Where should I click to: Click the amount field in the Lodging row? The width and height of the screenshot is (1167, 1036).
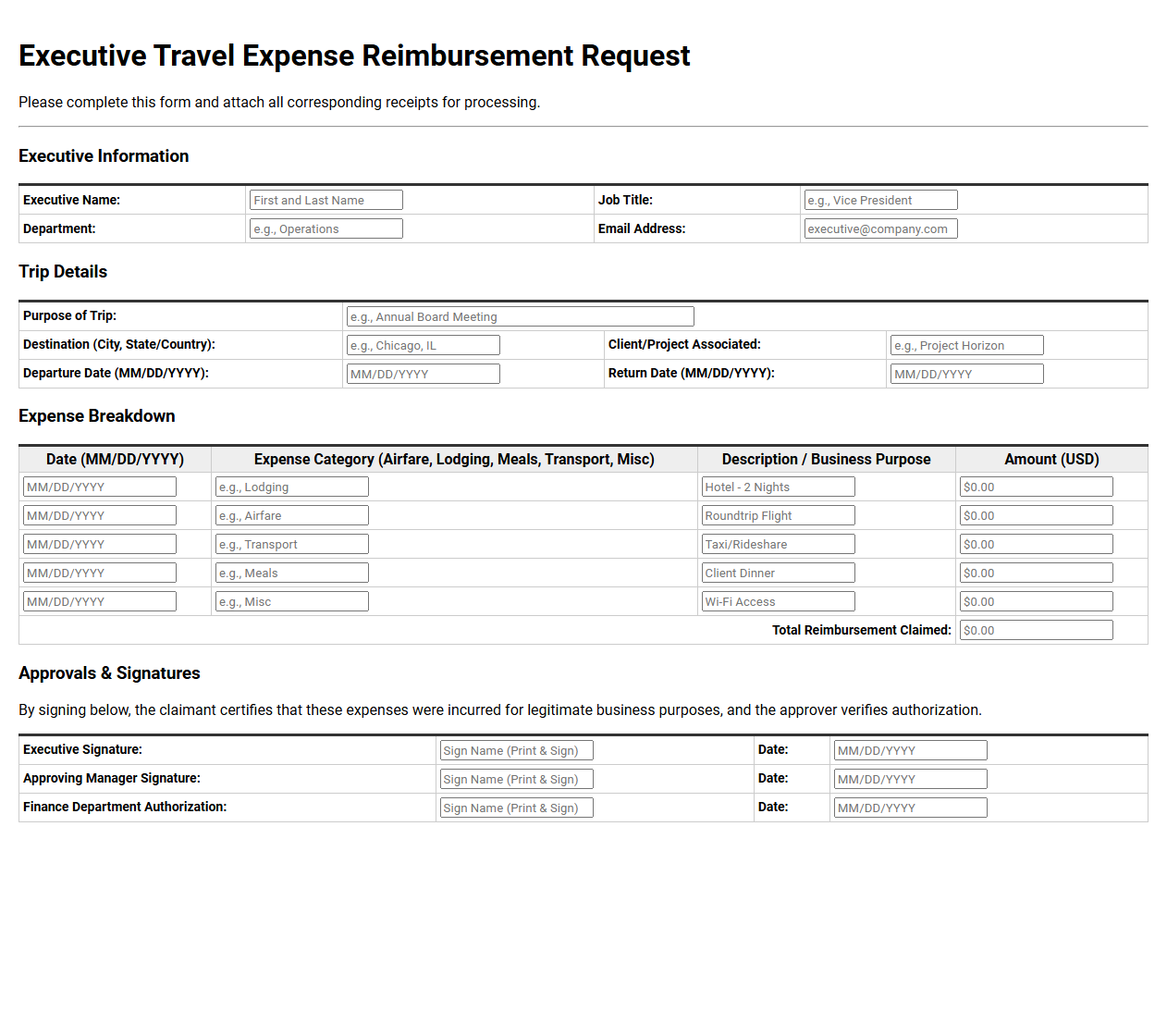(x=1037, y=487)
